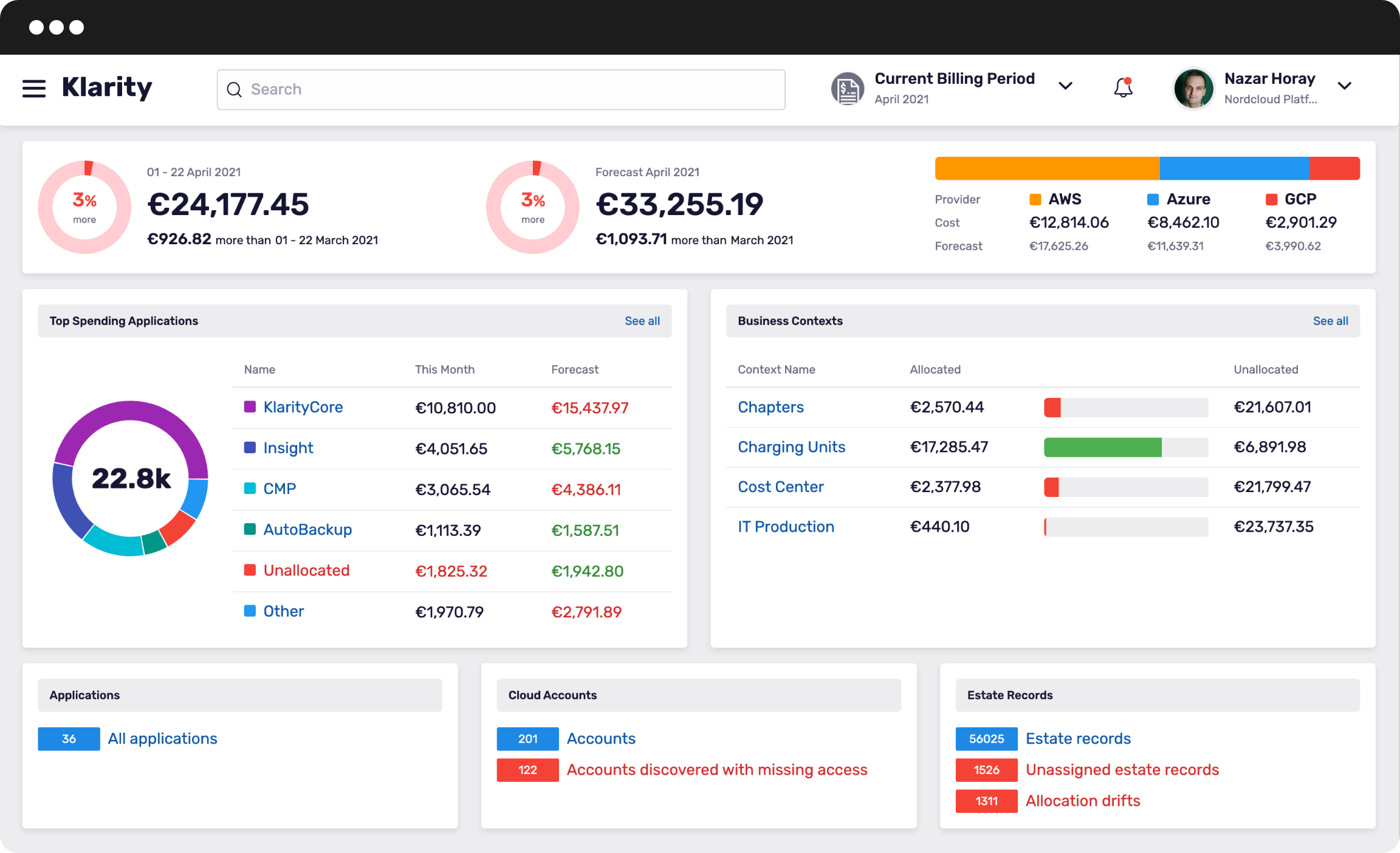The width and height of the screenshot is (1400, 853).
Task: Click the Unallocated red legend marker
Action: coord(250,570)
